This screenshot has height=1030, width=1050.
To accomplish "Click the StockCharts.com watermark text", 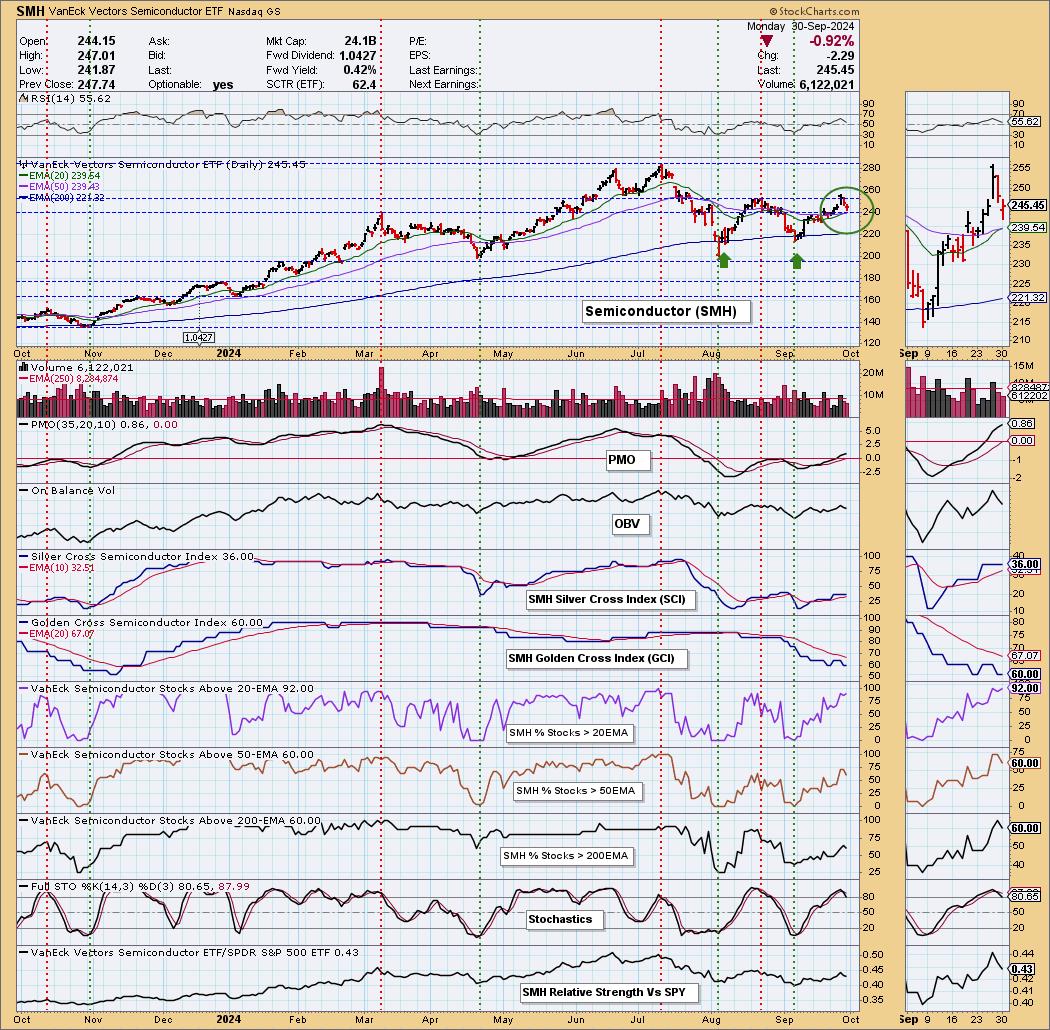I will [x=814, y=11].
